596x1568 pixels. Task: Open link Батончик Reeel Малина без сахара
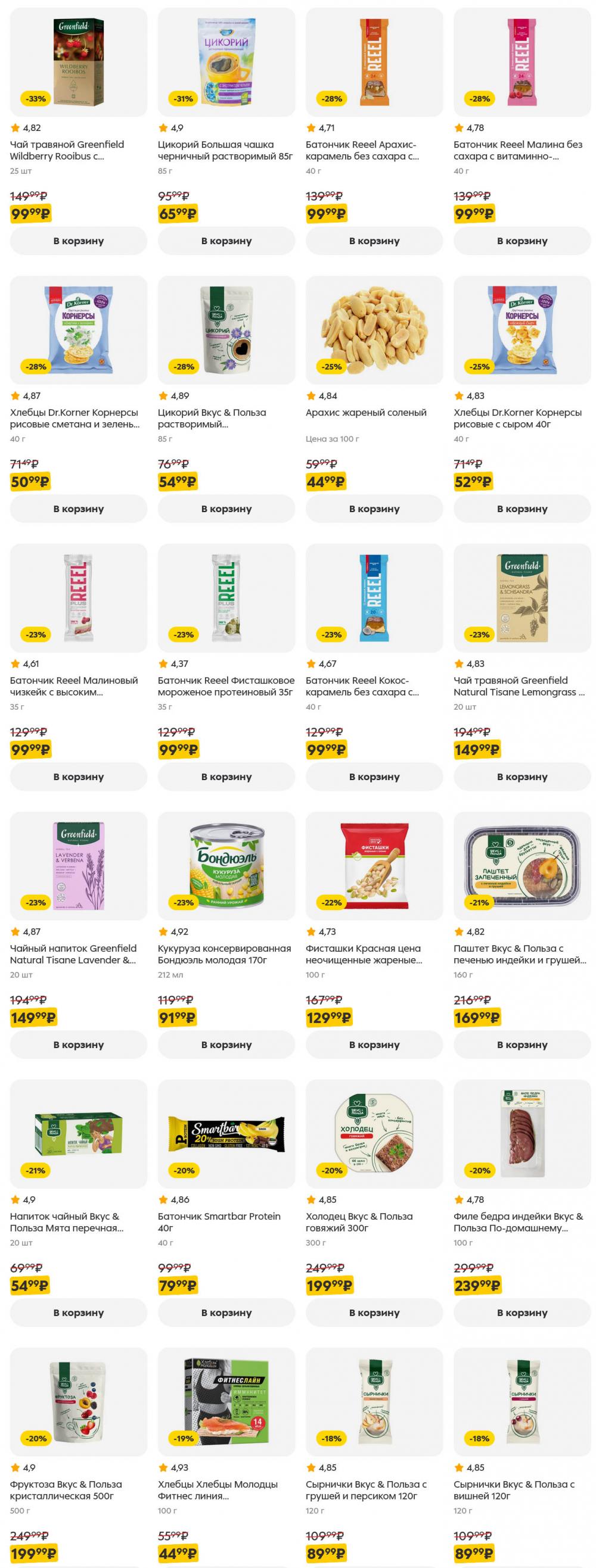tap(517, 150)
